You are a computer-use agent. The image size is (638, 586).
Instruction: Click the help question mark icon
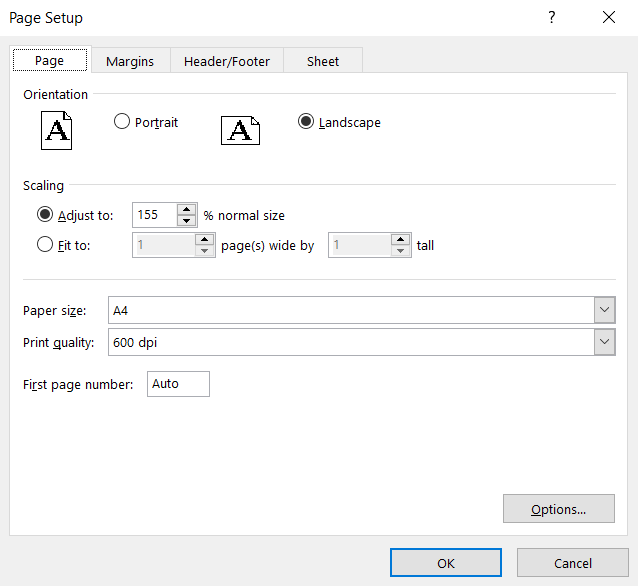tap(551, 17)
